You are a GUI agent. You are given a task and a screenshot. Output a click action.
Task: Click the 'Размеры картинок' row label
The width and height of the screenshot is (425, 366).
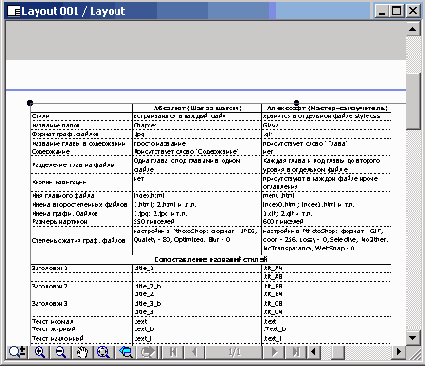pyautogui.click(x=60, y=222)
